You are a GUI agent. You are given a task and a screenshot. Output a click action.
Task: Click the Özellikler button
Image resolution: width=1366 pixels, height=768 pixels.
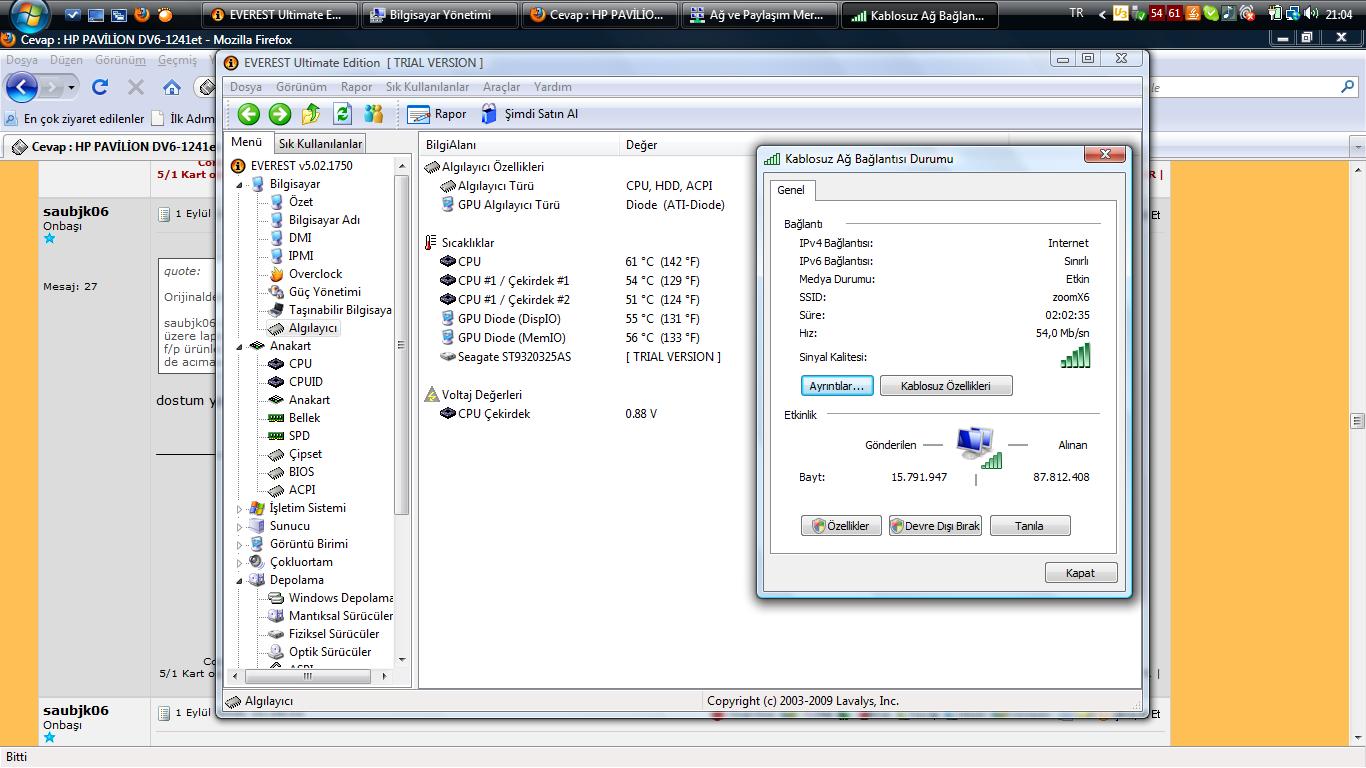point(841,526)
